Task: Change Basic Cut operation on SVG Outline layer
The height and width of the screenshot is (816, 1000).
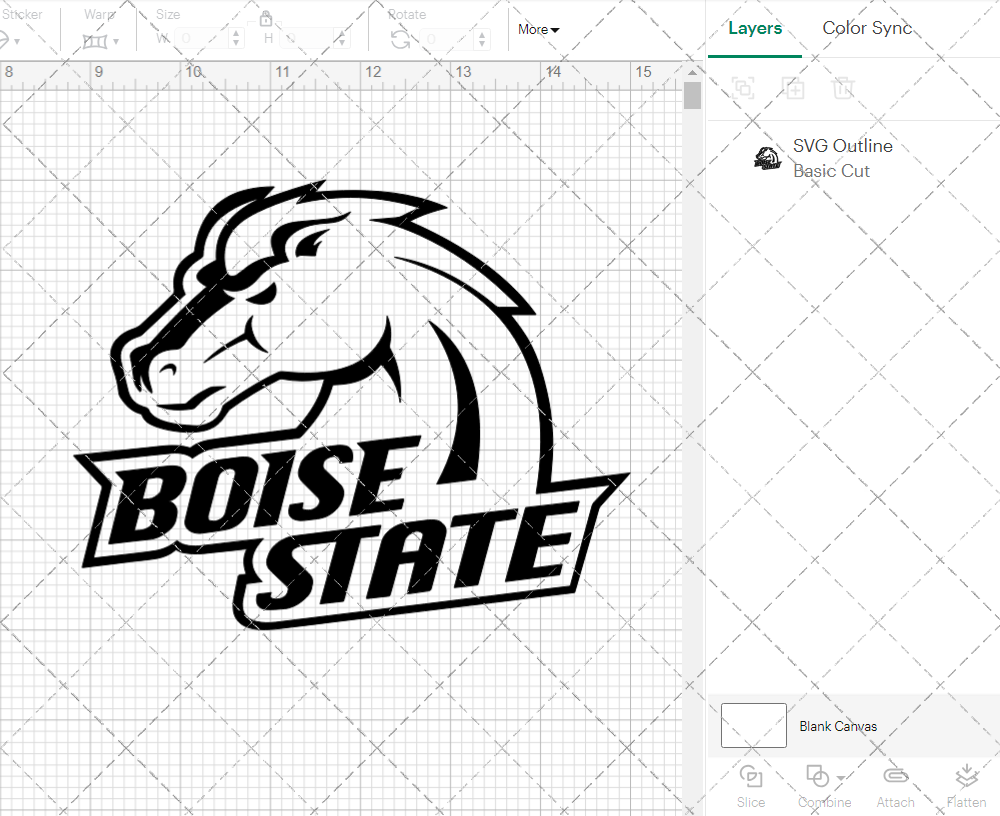Action: point(831,171)
